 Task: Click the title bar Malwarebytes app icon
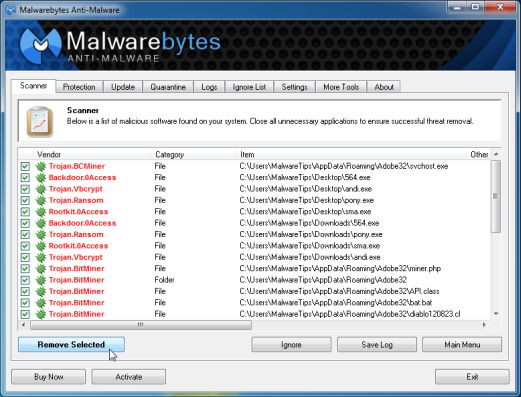pos(10,10)
